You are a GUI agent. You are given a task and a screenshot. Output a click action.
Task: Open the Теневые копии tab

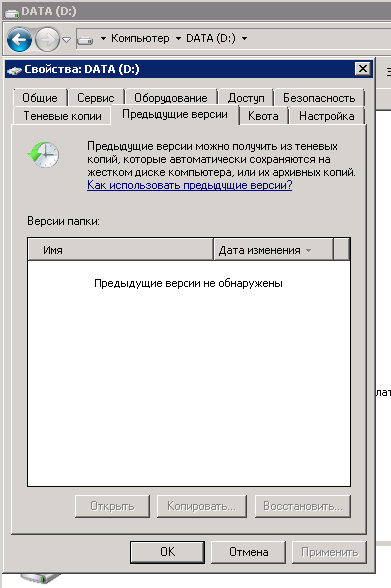(x=62, y=116)
